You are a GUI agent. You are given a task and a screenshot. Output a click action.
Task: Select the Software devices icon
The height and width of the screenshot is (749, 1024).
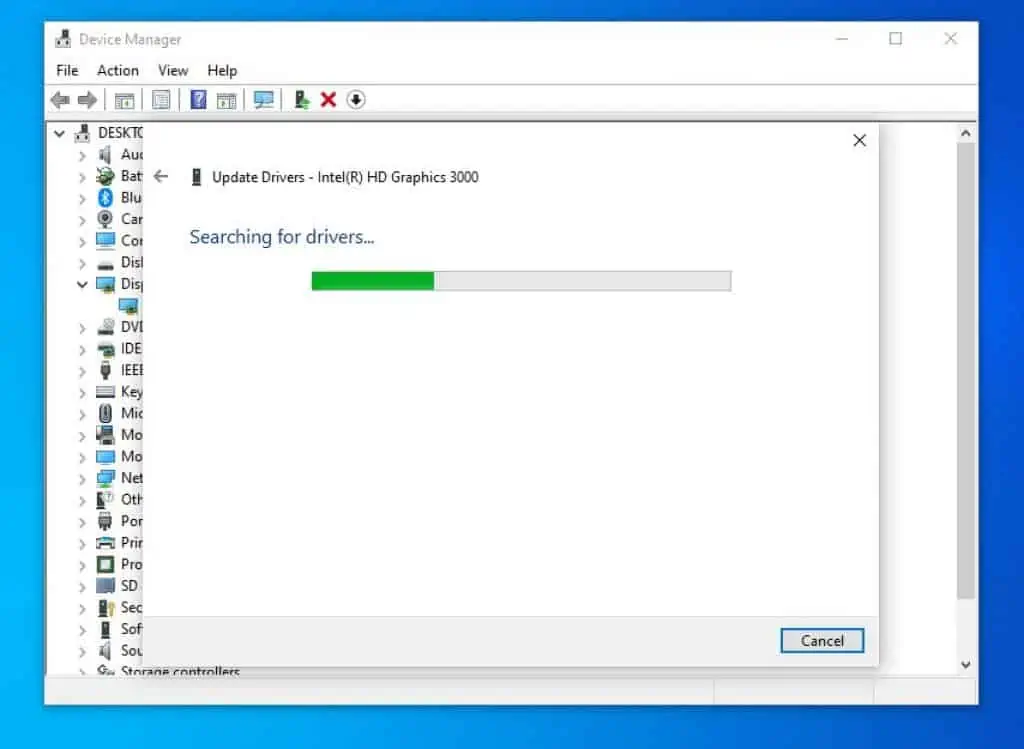105,629
